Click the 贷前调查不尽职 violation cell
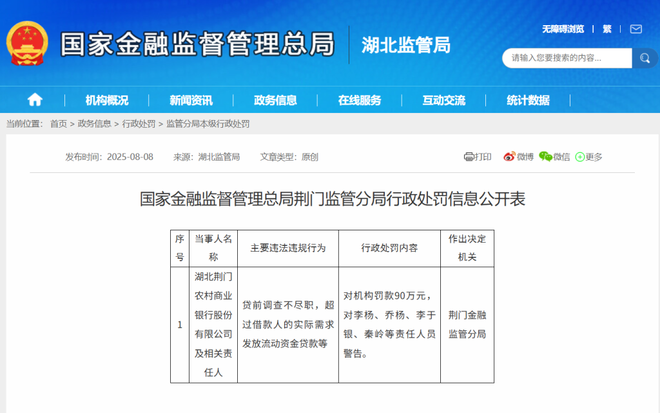660x413 pixels. 288,325
